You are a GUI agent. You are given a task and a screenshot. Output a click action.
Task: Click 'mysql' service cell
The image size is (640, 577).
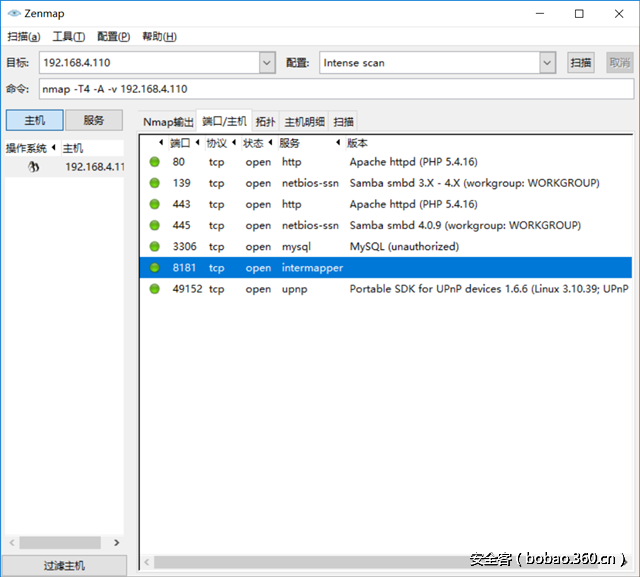click(296, 247)
